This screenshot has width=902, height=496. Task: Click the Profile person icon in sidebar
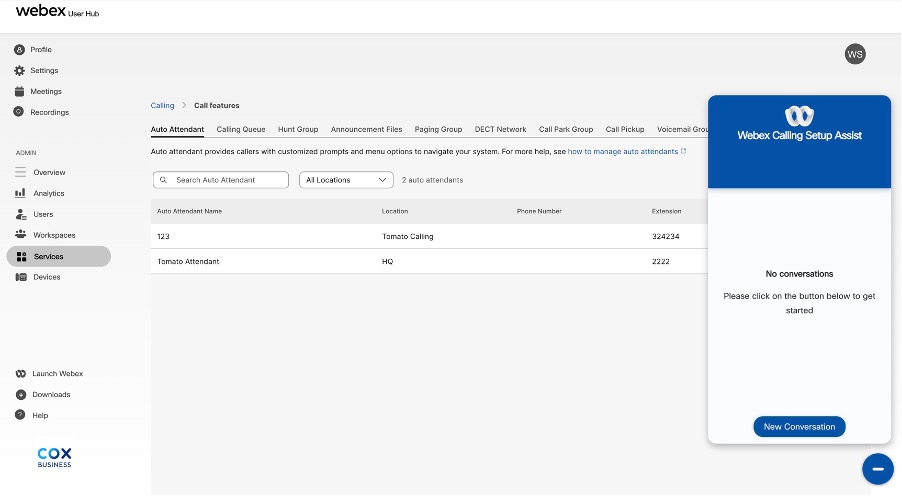pyautogui.click(x=20, y=49)
